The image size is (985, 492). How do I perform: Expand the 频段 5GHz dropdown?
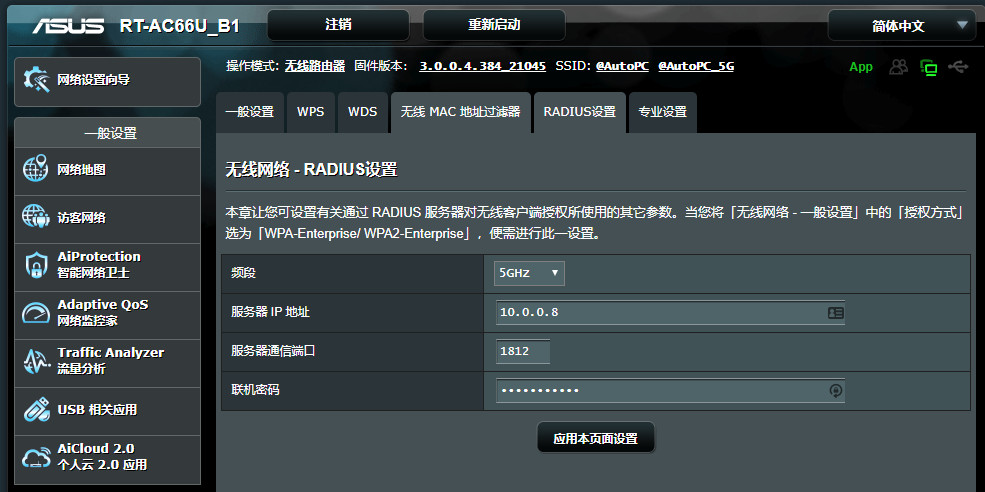pyautogui.click(x=529, y=273)
